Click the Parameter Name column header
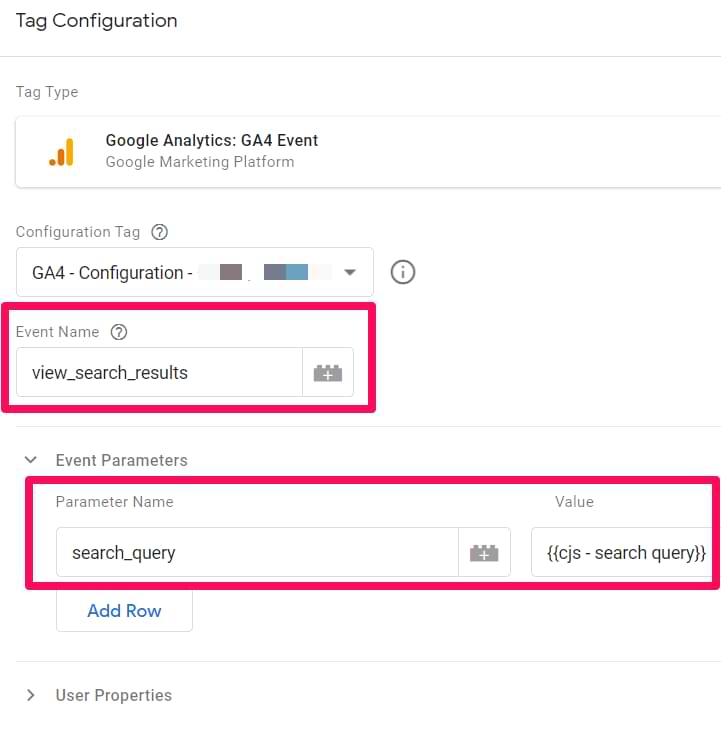The height and width of the screenshot is (729, 721). pyautogui.click(x=114, y=502)
